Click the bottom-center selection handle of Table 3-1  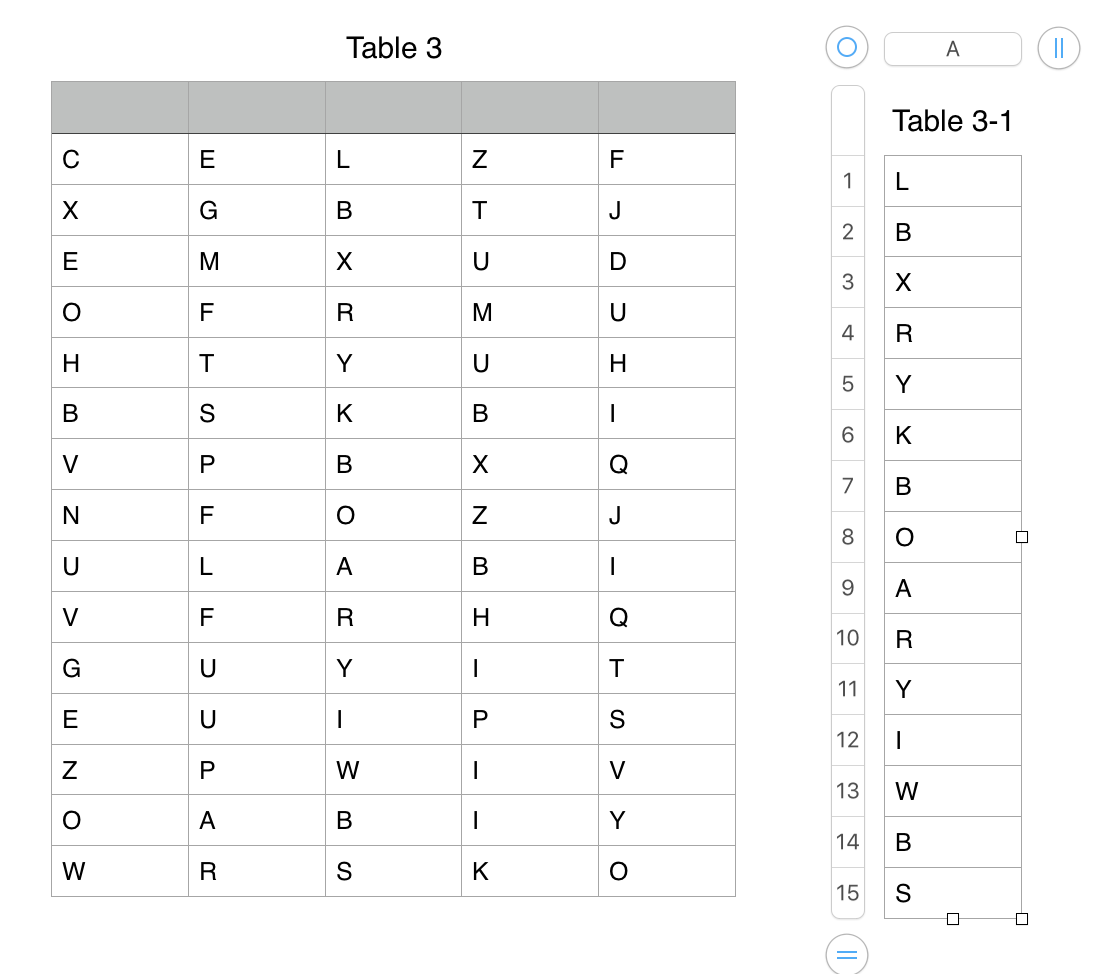[x=953, y=919]
